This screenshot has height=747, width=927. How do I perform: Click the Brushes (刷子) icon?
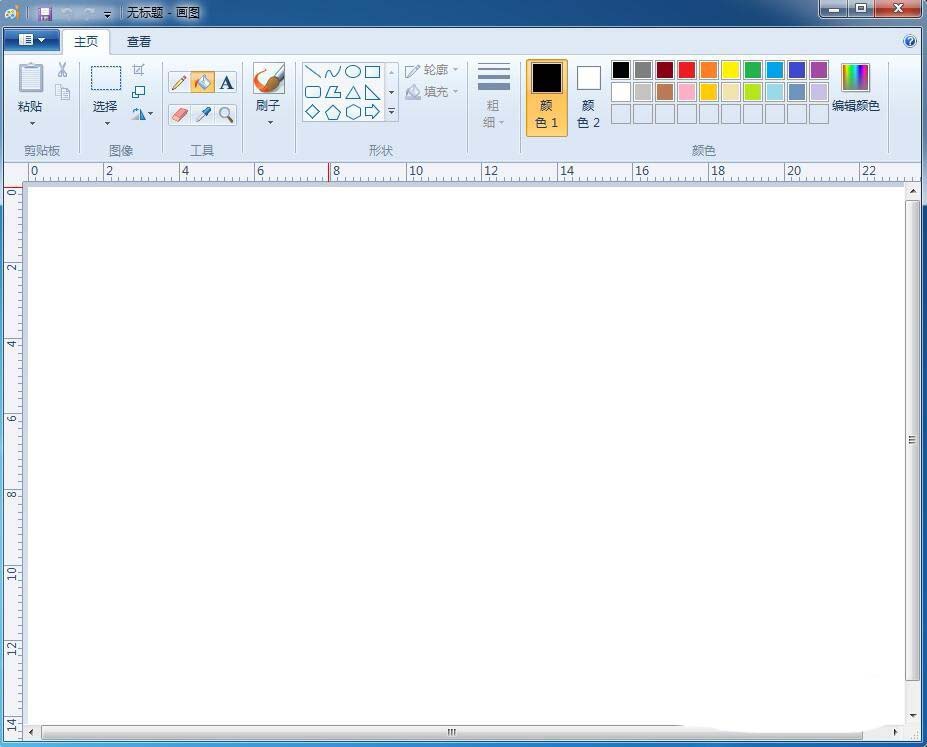[x=269, y=79]
